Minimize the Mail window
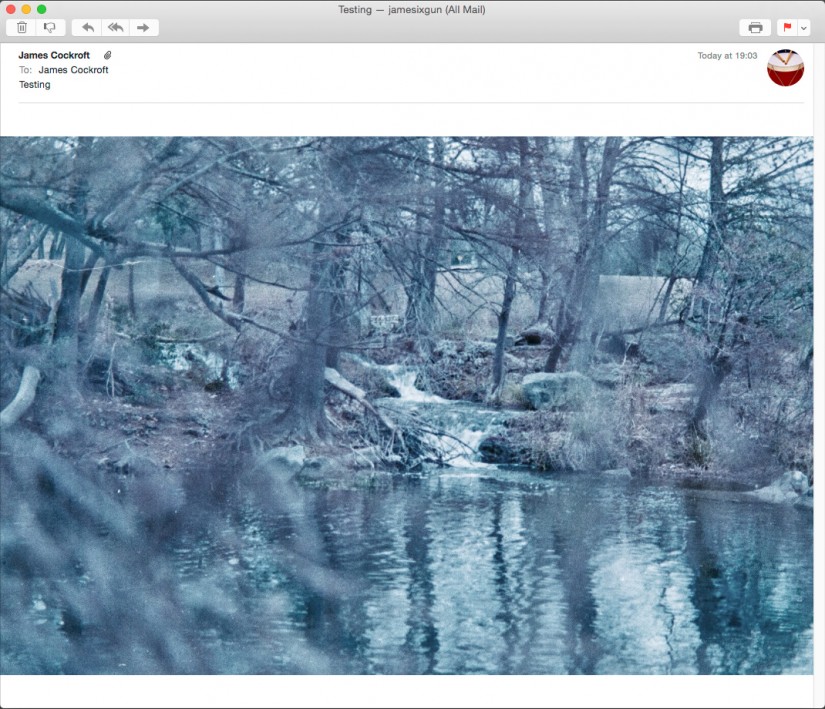The height and width of the screenshot is (709, 825). pos(26,8)
